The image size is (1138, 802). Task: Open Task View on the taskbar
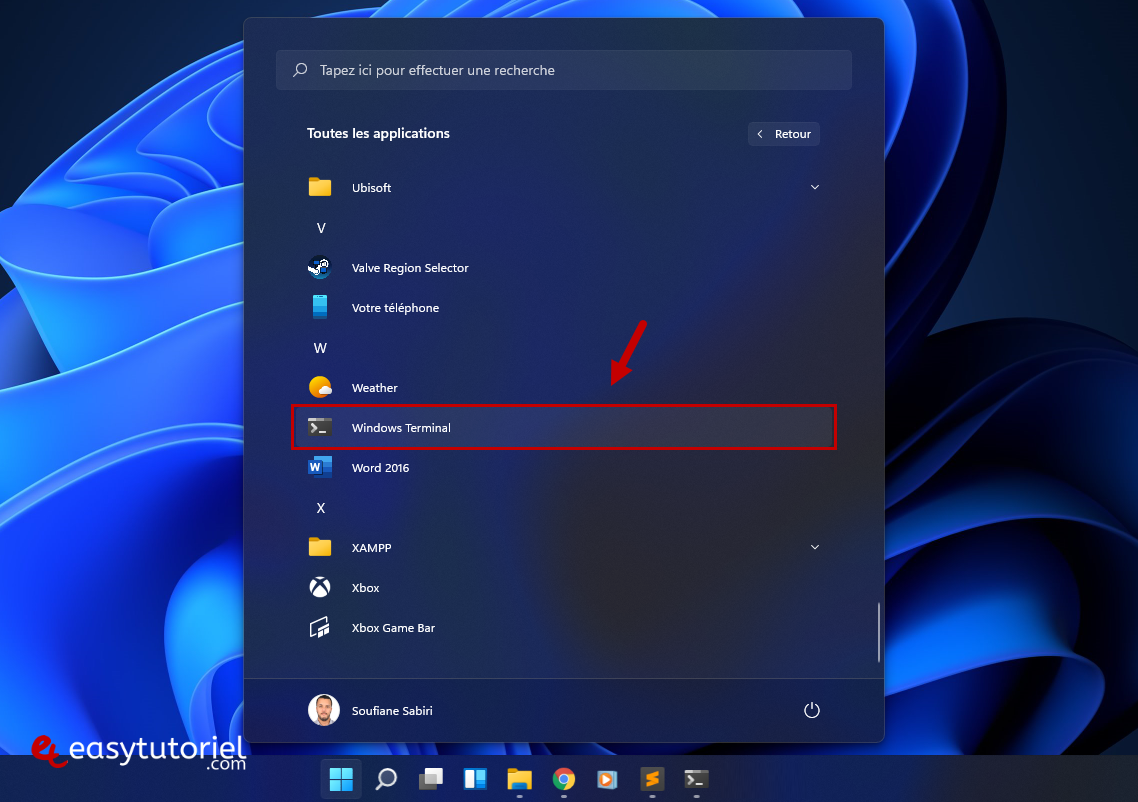[x=430, y=779]
